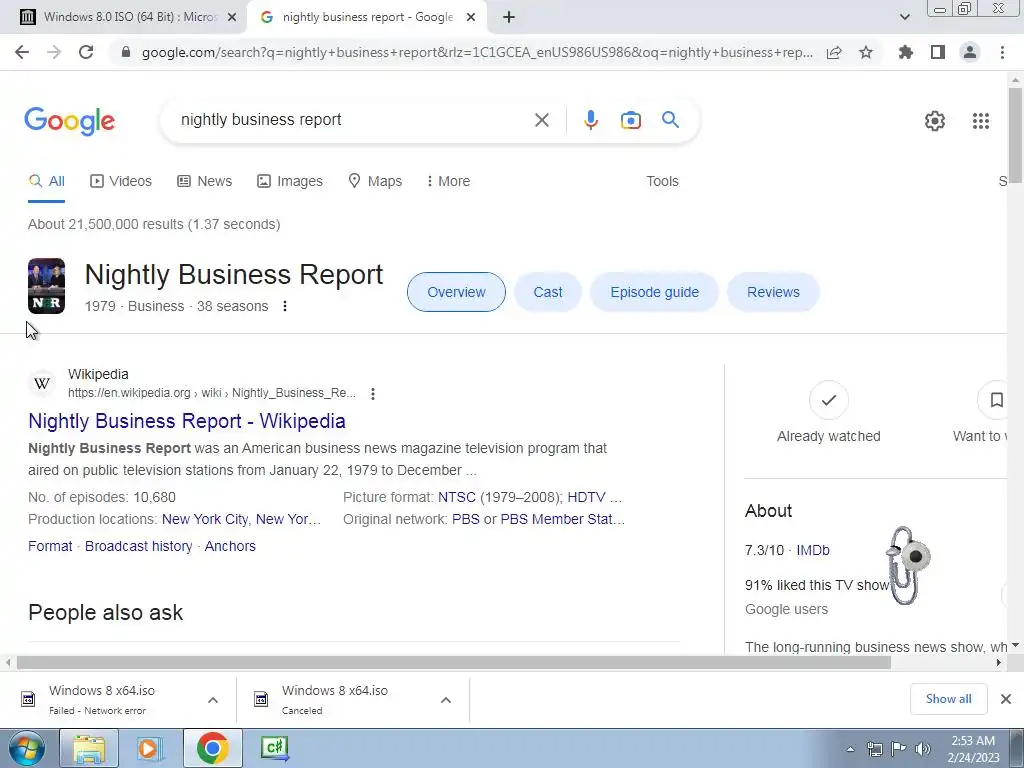
Task: Click the browser forward arrow
Action: 54,52
